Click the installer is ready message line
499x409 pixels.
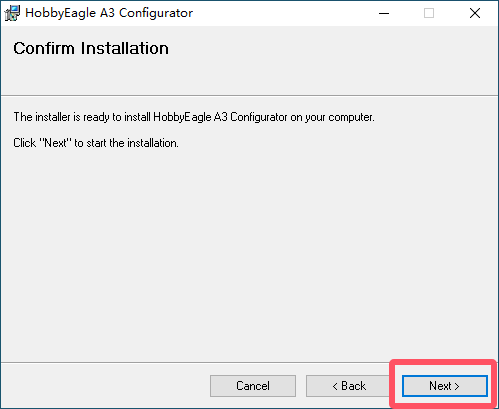(194, 117)
